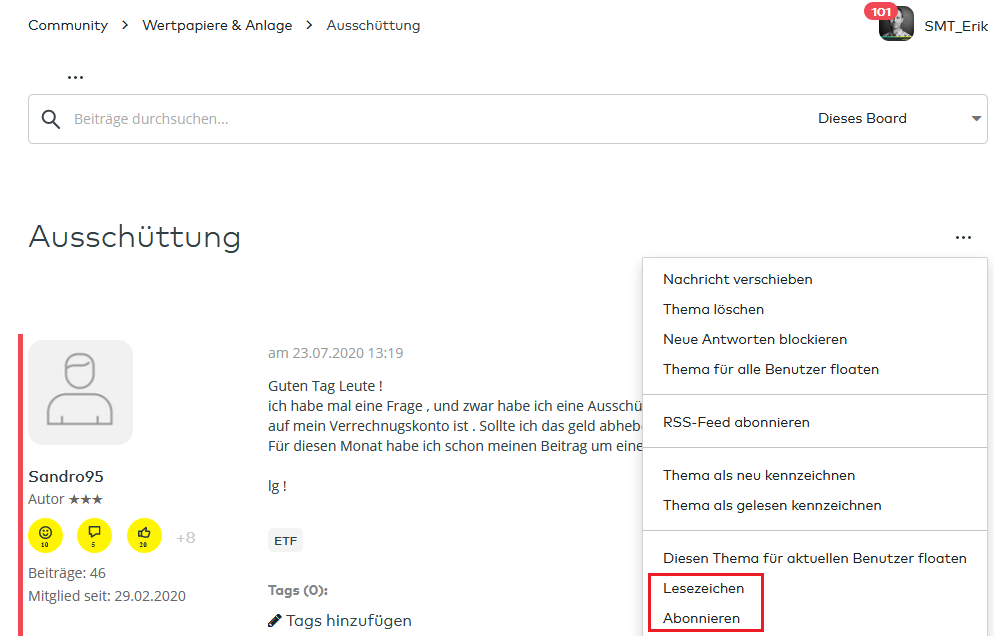Open the 101 notifications badge

[x=881, y=12]
